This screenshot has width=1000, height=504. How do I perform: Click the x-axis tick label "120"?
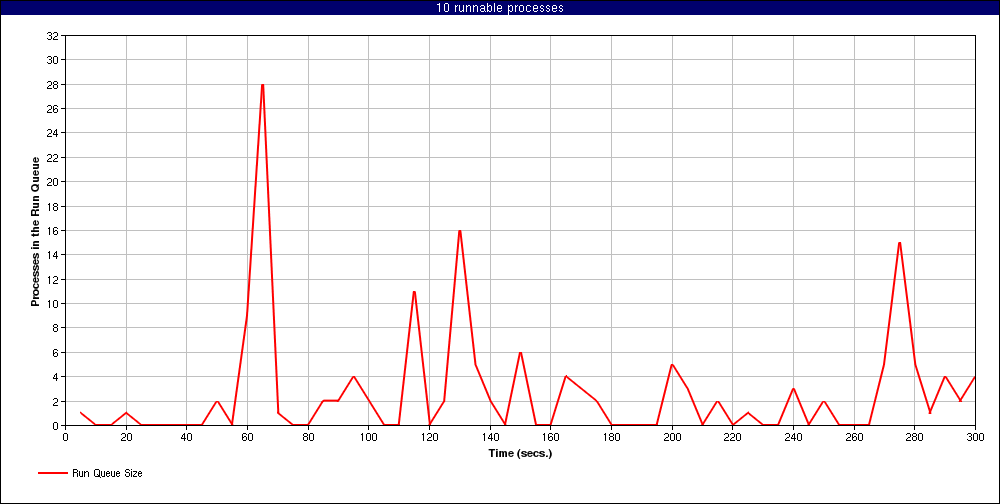pos(429,438)
